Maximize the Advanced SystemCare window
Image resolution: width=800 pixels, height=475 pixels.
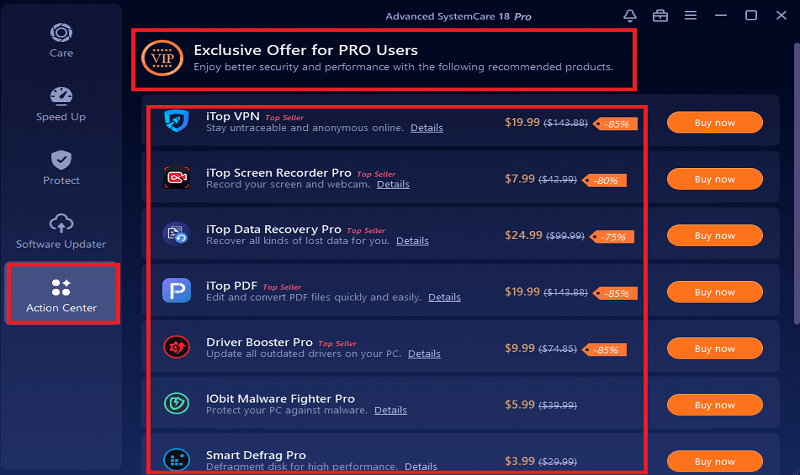click(x=751, y=16)
